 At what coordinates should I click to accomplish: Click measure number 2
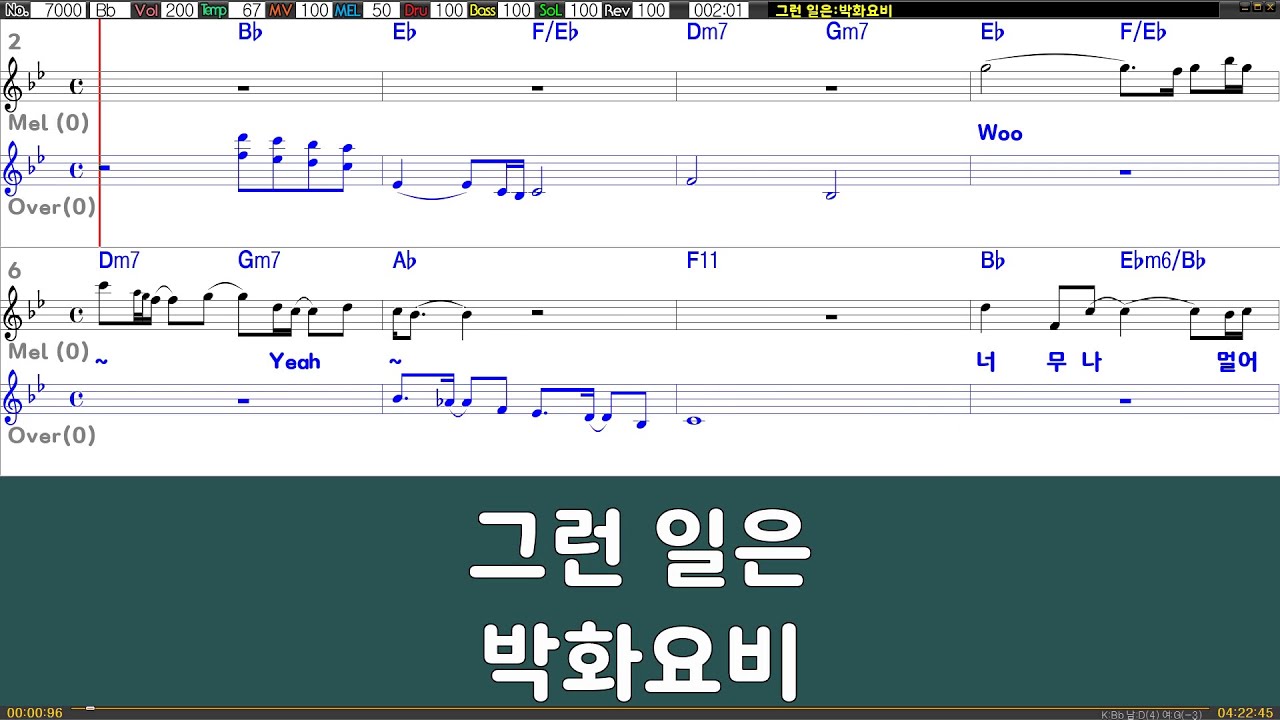pos(14,42)
